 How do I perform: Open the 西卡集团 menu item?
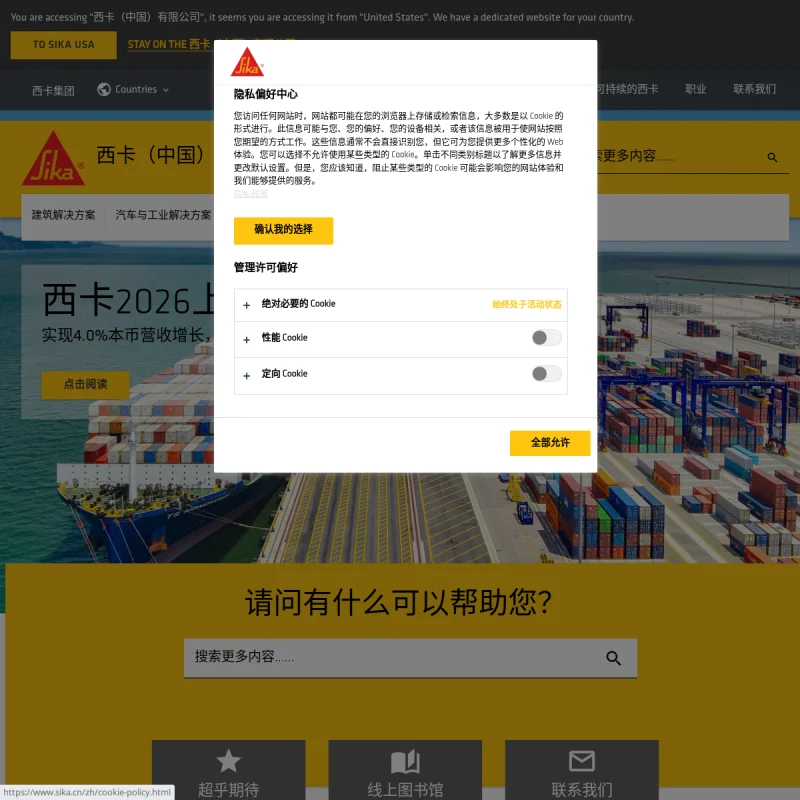(53, 90)
